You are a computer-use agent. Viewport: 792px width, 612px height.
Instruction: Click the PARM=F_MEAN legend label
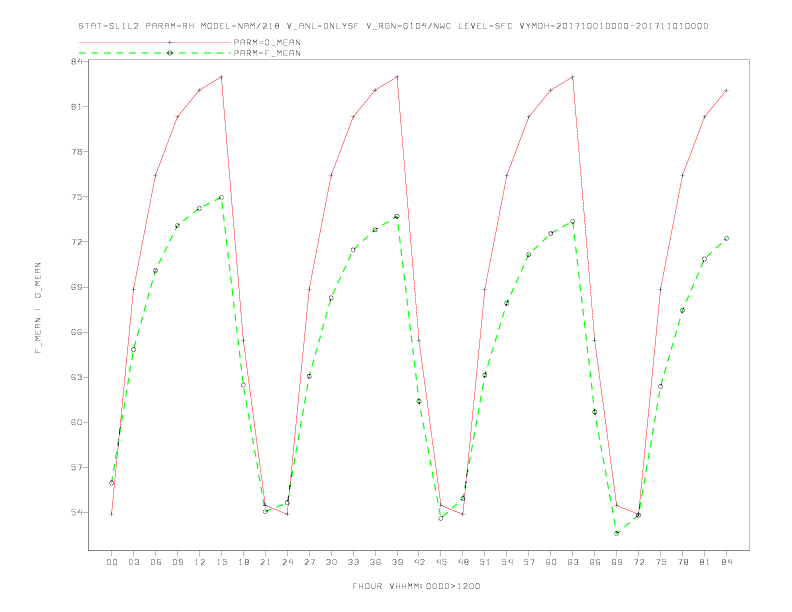[267, 53]
